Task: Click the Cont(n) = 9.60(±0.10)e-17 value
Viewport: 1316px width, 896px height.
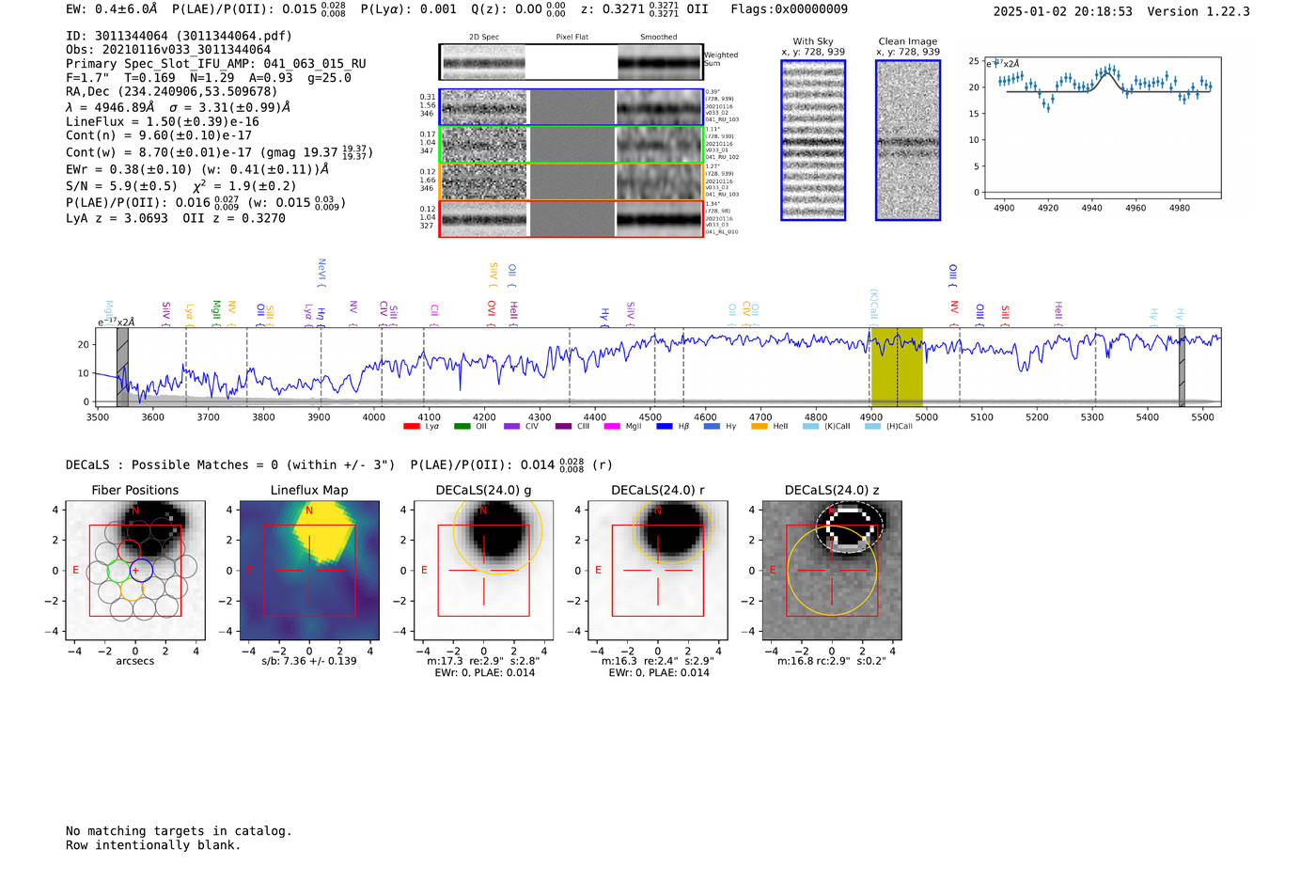Action: [159, 135]
